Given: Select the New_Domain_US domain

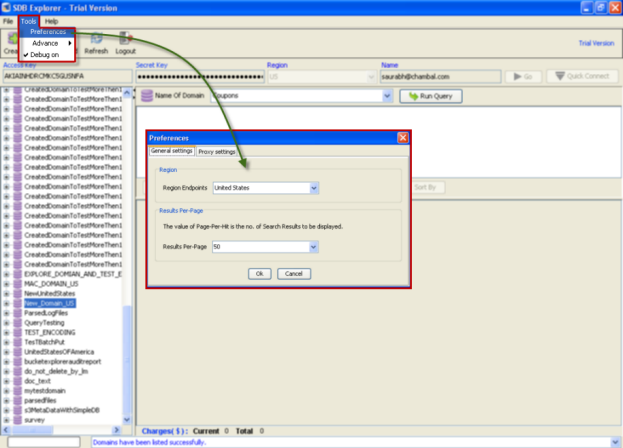Looking at the screenshot, I should click(49, 303).
